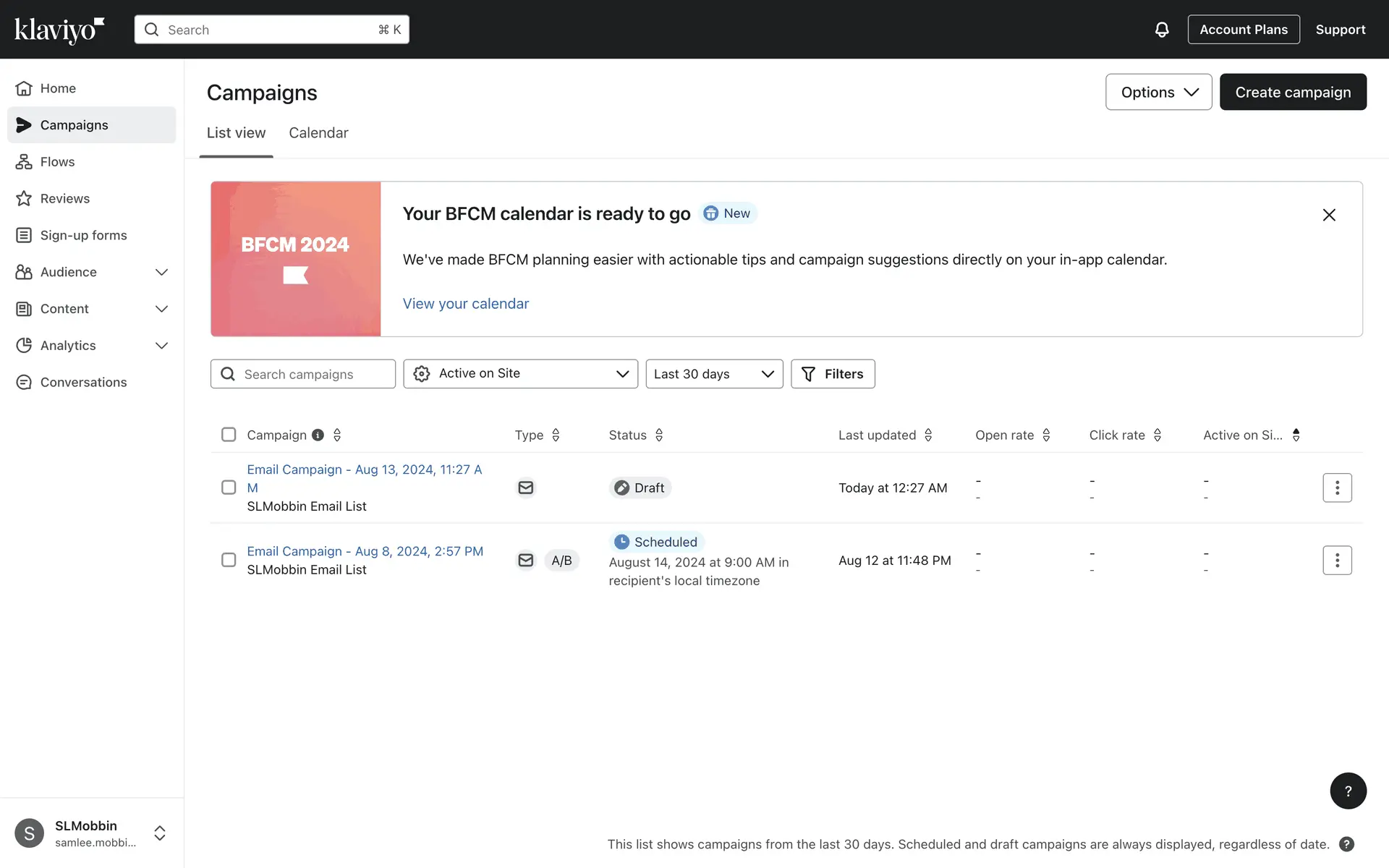Viewport: 1389px width, 868px height.
Task: Select the List view tab
Action: click(x=236, y=133)
